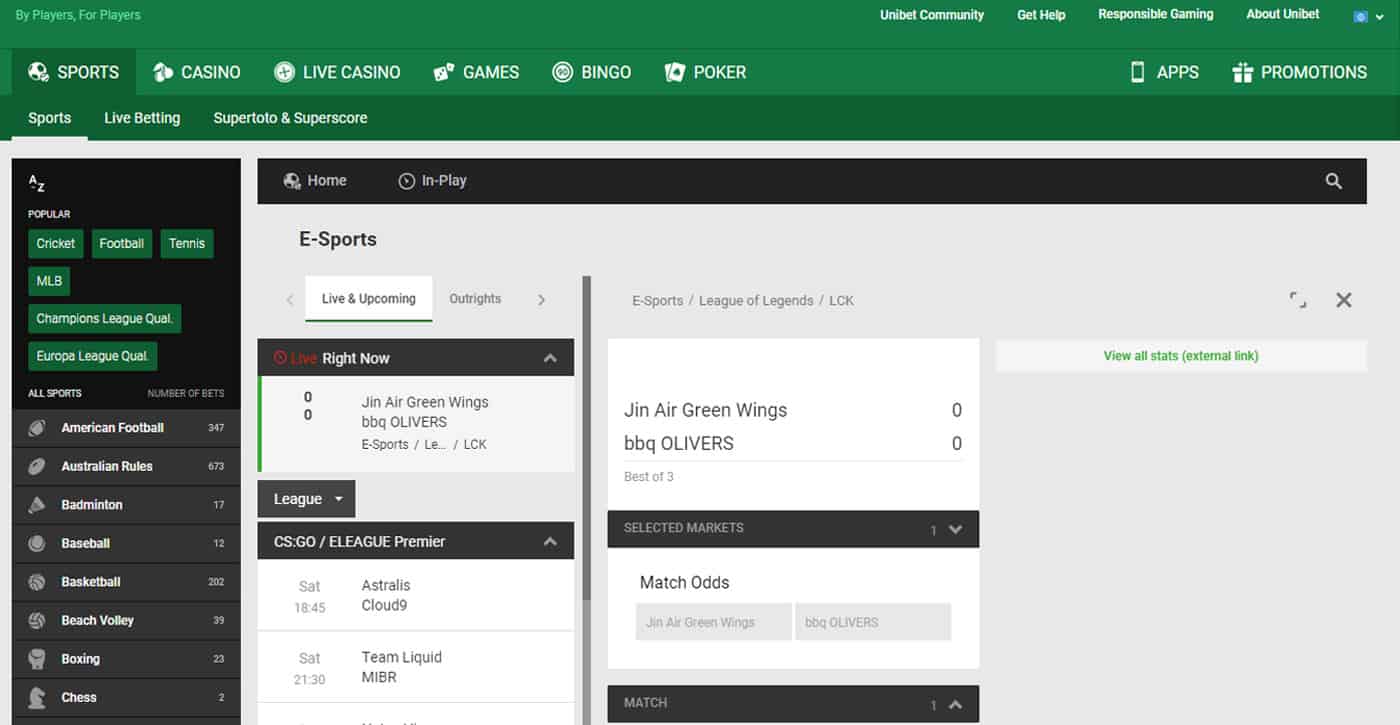Expand the match panel to fullscreen
The image size is (1400, 725).
[1298, 300]
